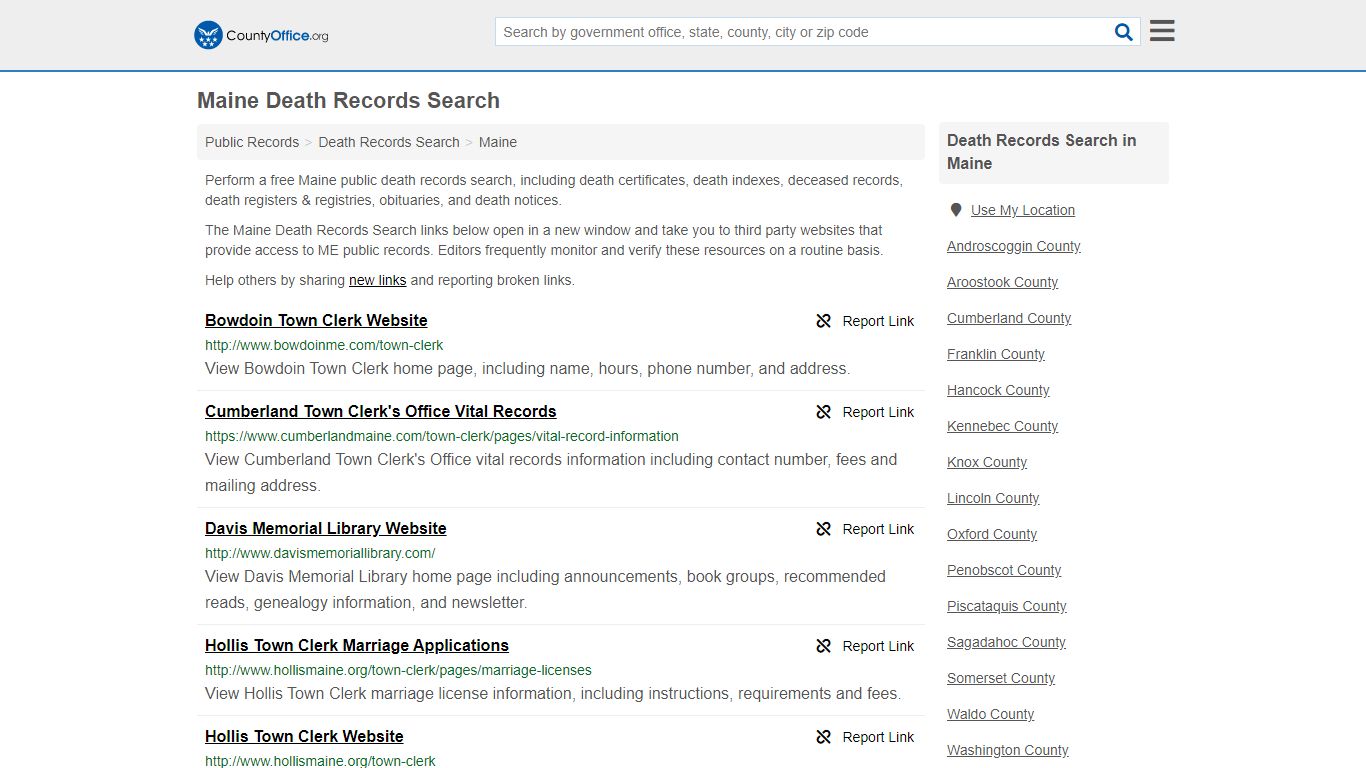The height and width of the screenshot is (768, 1366).
Task: Select Lincoln County
Action: 993,498
